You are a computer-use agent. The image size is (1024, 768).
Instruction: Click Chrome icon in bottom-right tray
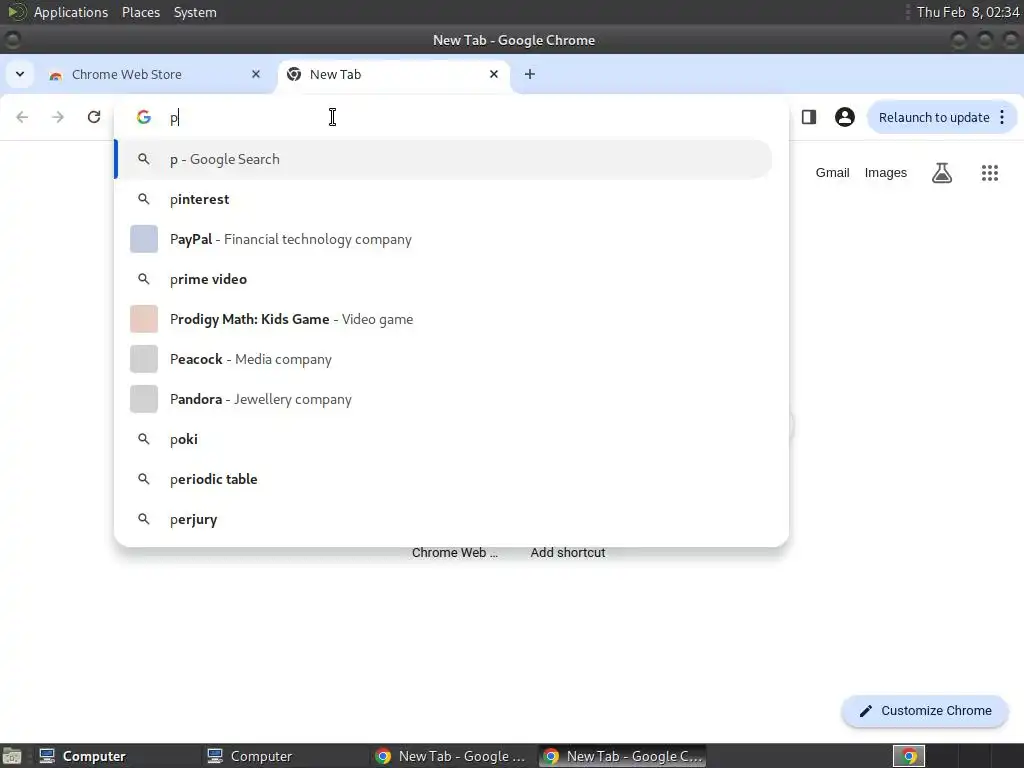(909, 756)
